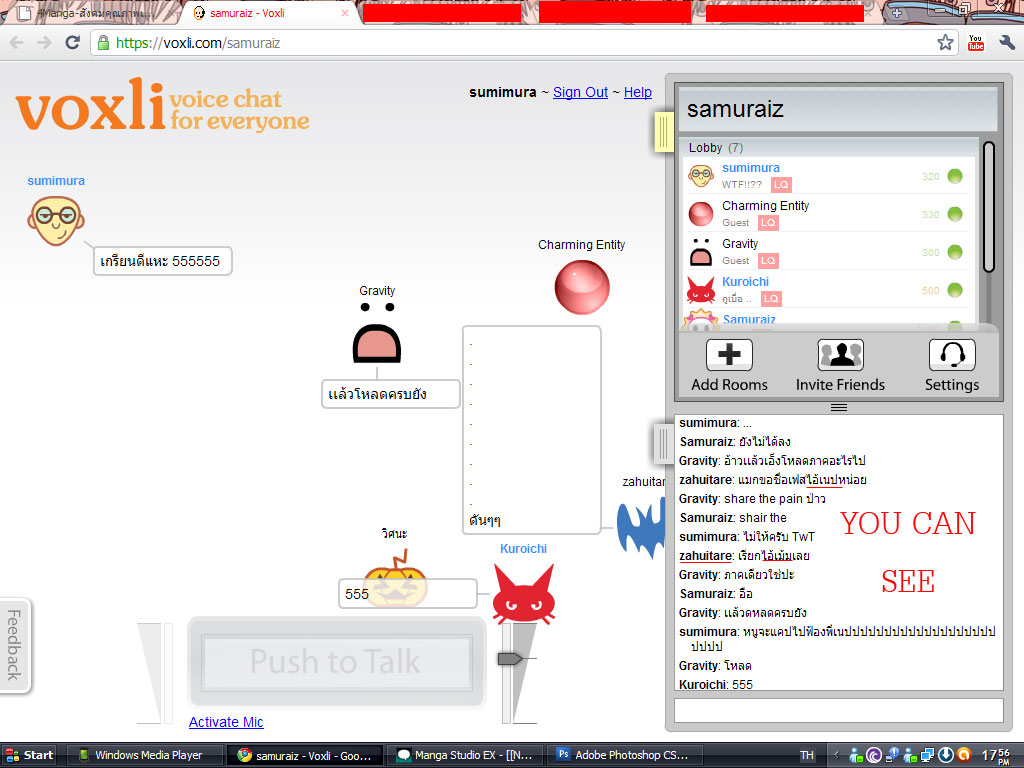
Task: Collapse side panel with yellow handle
Action: point(664,132)
